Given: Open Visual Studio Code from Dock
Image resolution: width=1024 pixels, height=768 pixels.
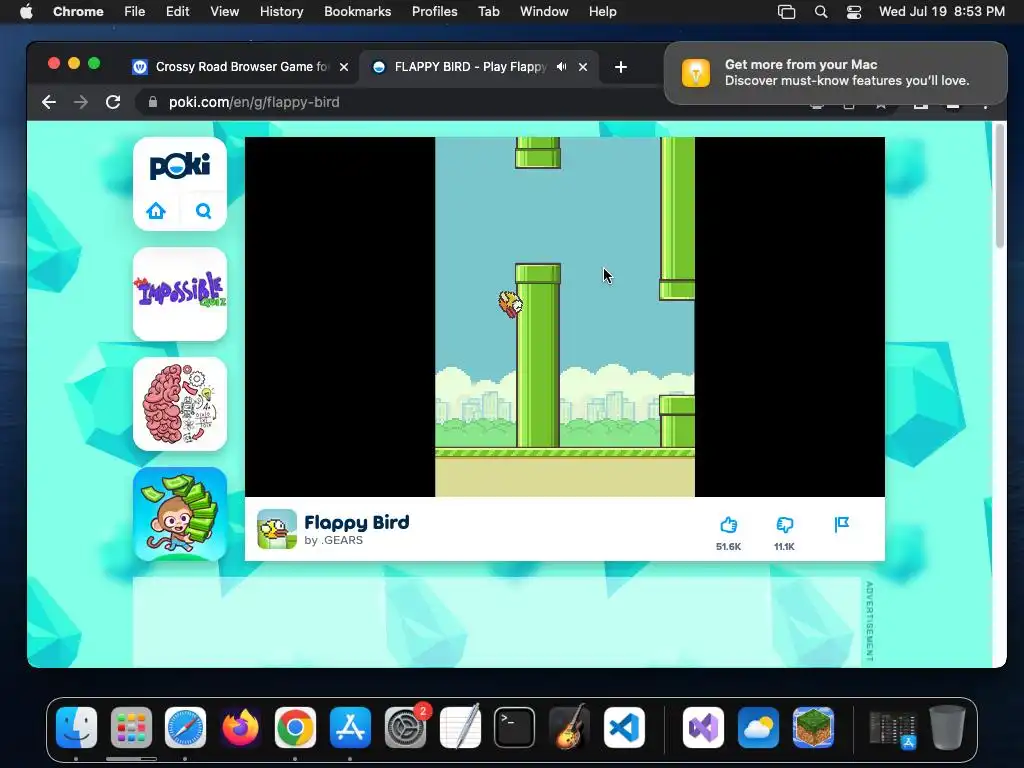Looking at the screenshot, I should point(624,728).
